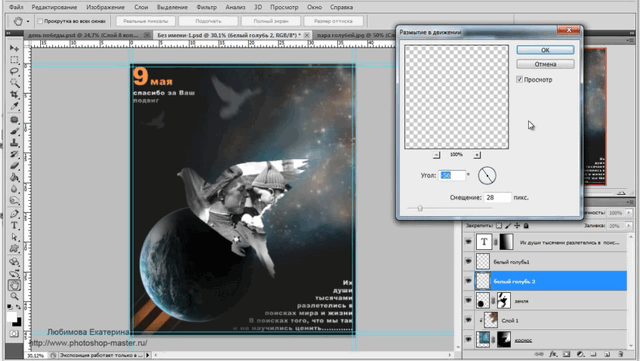Select the Eyedropper tool
This screenshot has width=640, height=361.
tap(14, 106)
